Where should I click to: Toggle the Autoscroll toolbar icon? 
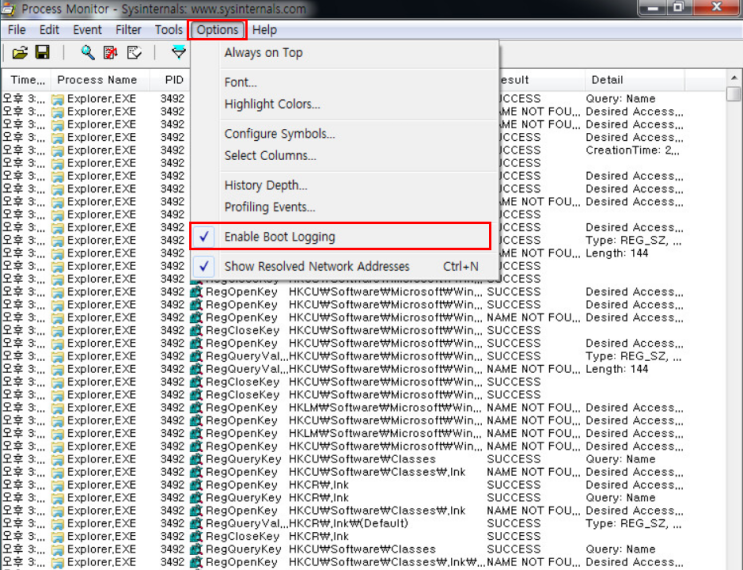pyautogui.click(x=110, y=52)
